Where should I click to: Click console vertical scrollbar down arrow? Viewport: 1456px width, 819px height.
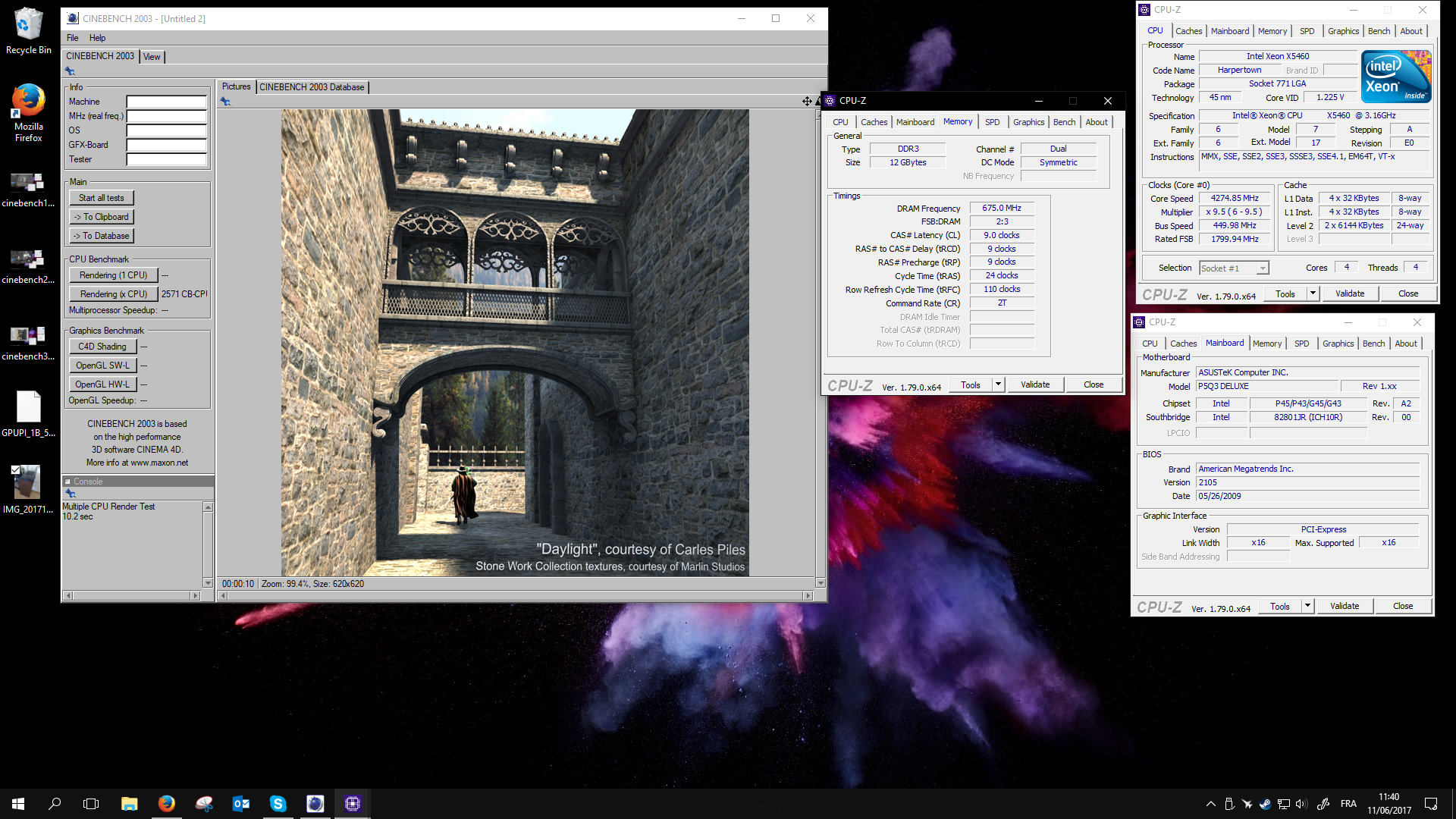[x=208, y=583]
